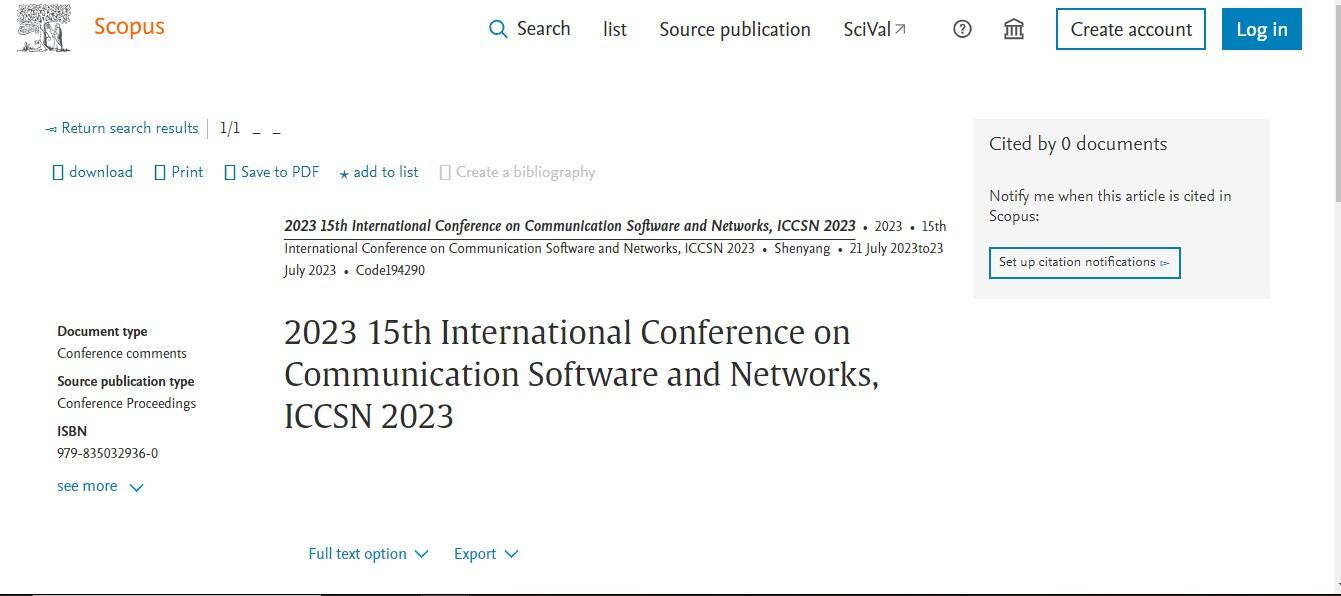Image resolution: width=1341 pixels, height=596 pixels.
Task: Open the Scopus home link
Action: tap(129, 26)
